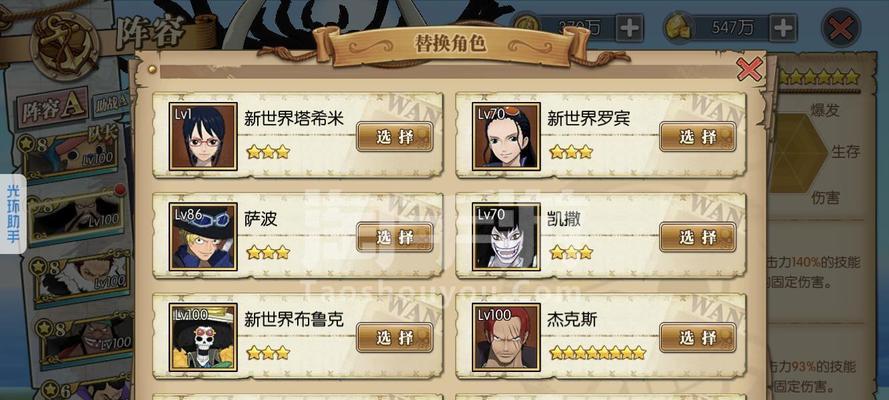Tap the 新世界罗宾 Lv70 portrait
Viewport: 889px width, 400px height.
506,137
